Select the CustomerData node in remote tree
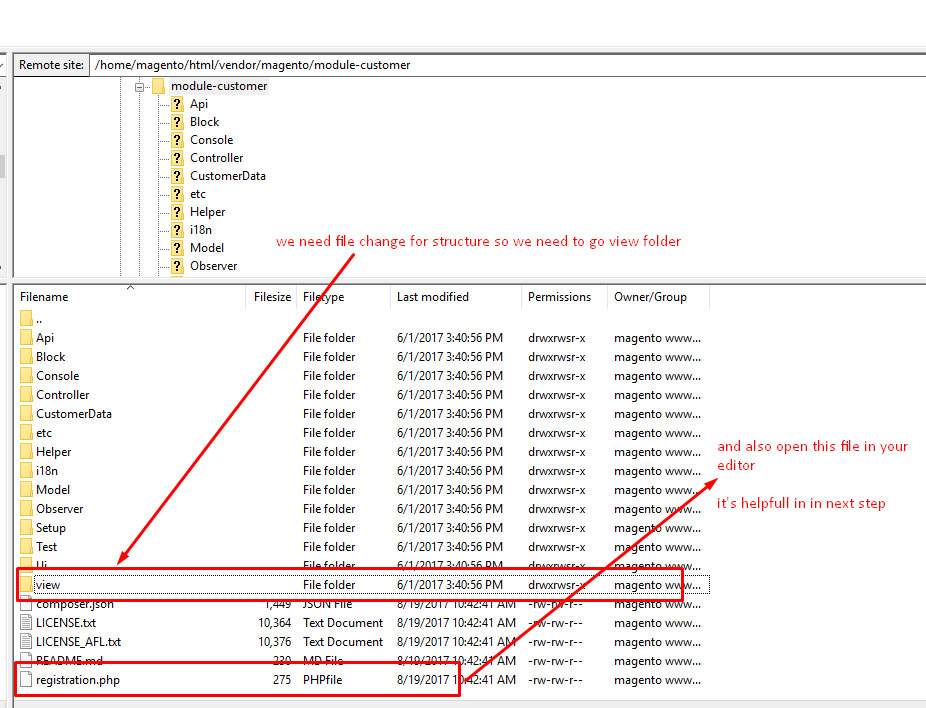 (x=228, y=177)
